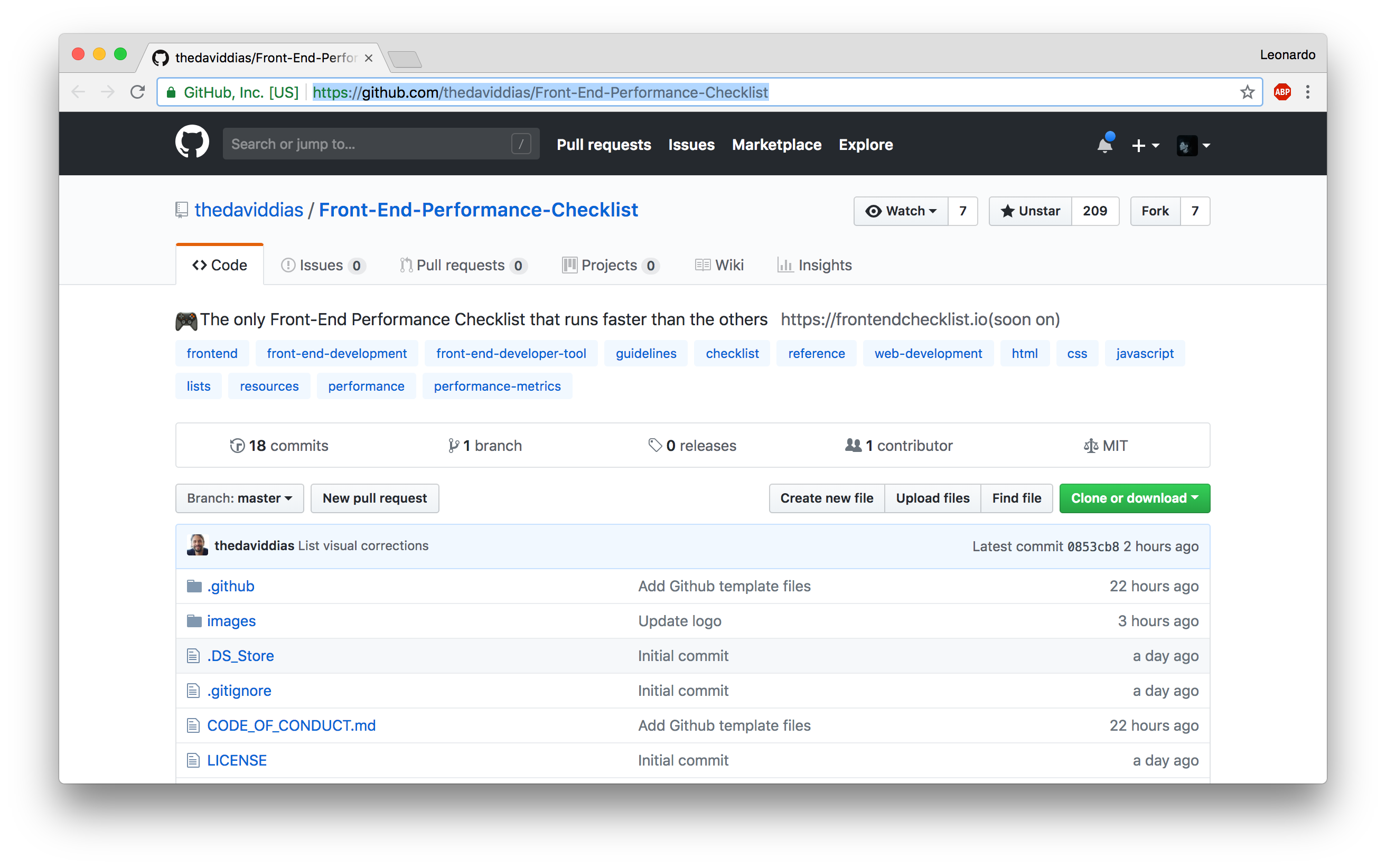Click the images folder icon

(194, 620)
